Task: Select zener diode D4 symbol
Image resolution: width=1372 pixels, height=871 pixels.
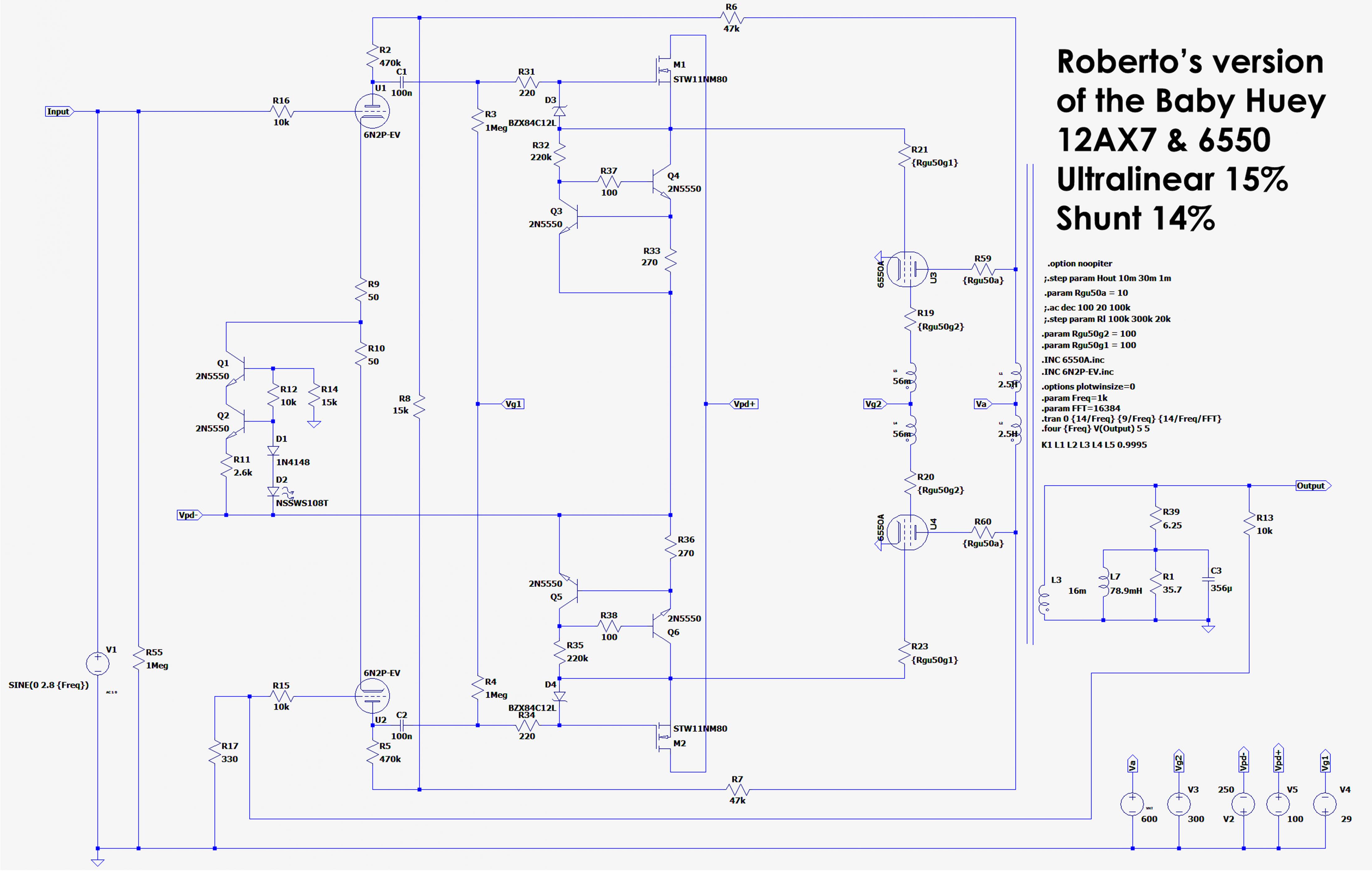Action: pyautogui.click(x=560, y=696)
